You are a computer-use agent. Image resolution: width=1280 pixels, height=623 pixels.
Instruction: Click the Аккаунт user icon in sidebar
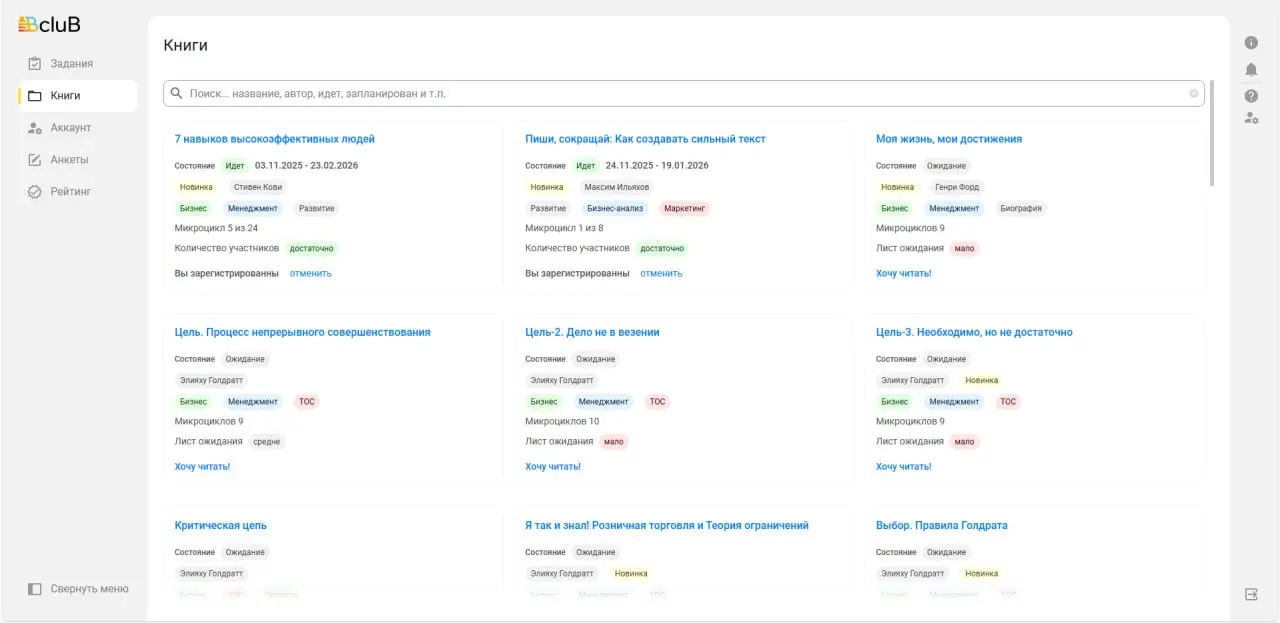35,128
